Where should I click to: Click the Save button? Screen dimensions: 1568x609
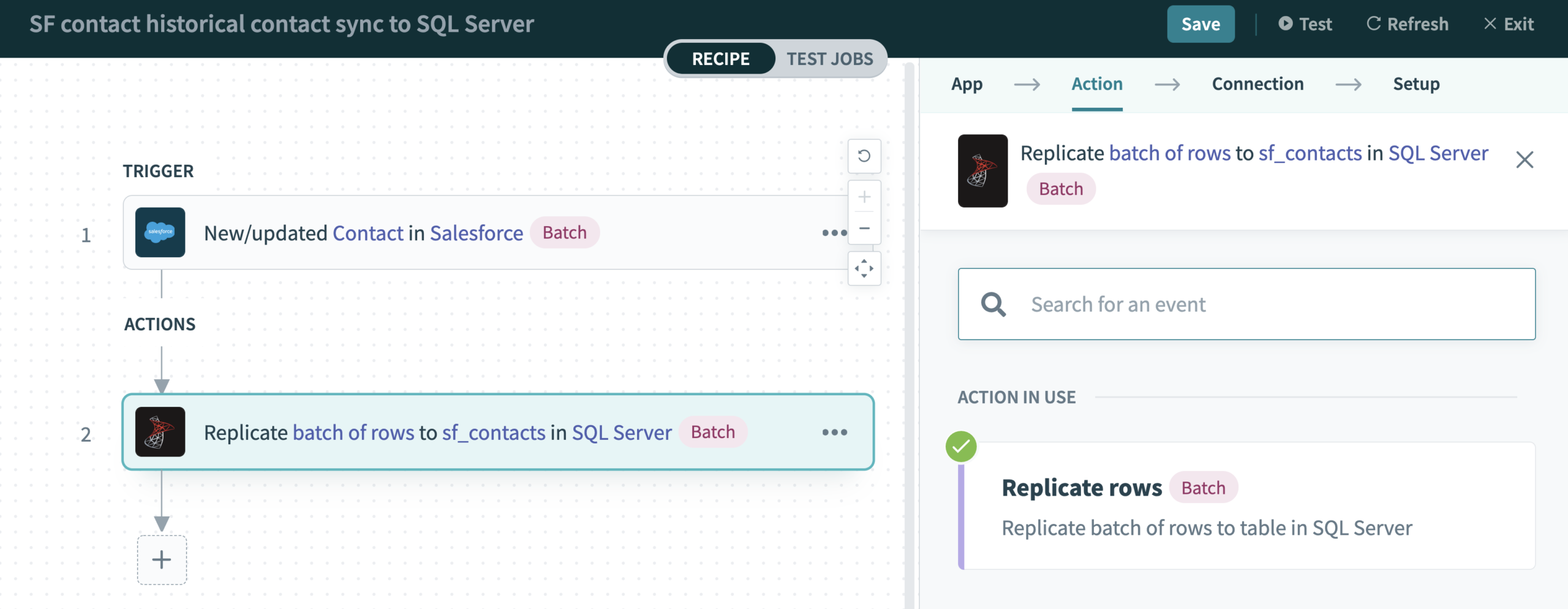click(x=1200, y=24)
